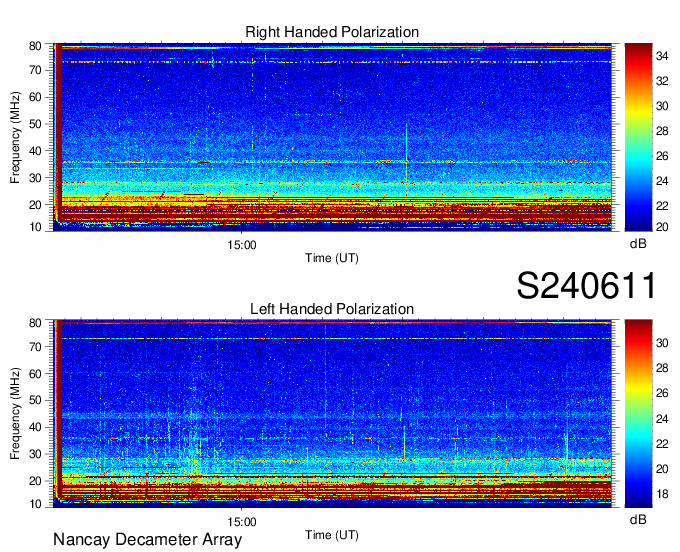Click the 'dB' unit label under top colorbar
This screenshot has width=680, height=552.
pyautogui.click(x=638, y=244)
